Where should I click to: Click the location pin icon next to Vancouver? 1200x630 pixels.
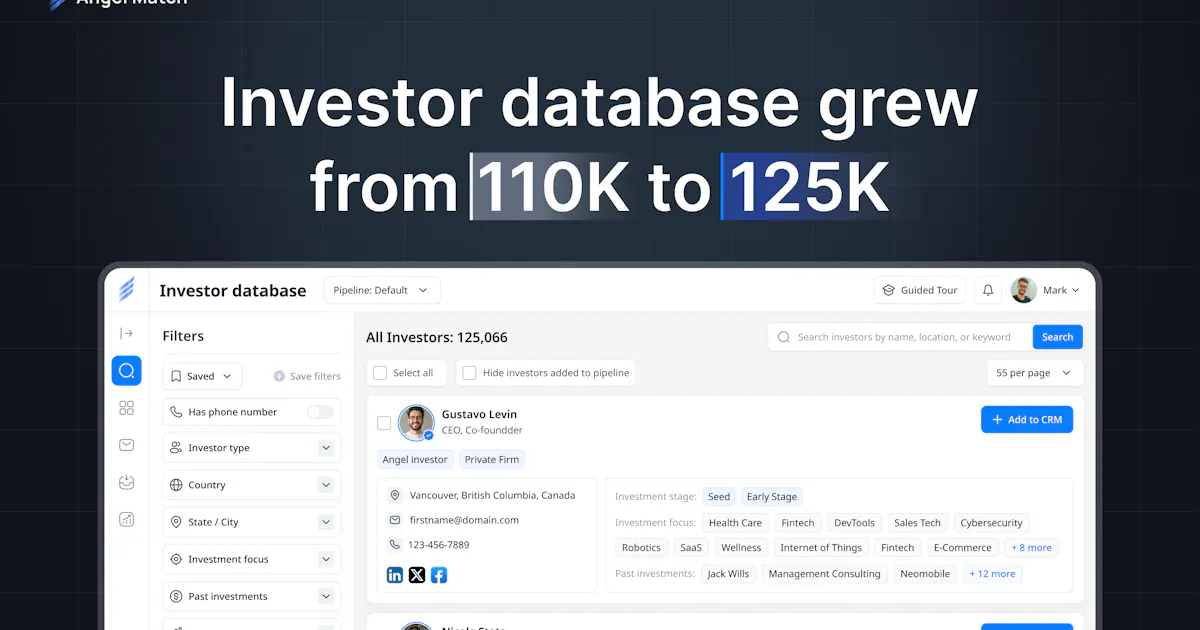(395, 495)
